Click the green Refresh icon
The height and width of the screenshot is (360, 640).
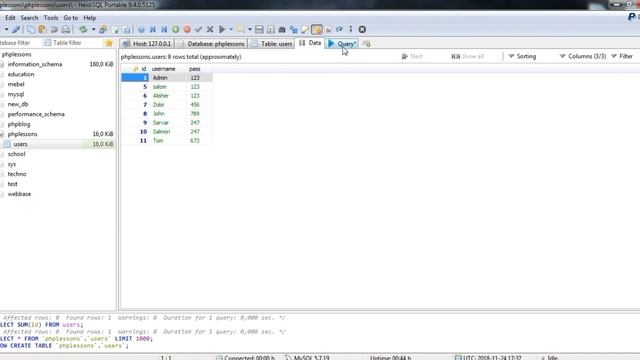[83, 29]
